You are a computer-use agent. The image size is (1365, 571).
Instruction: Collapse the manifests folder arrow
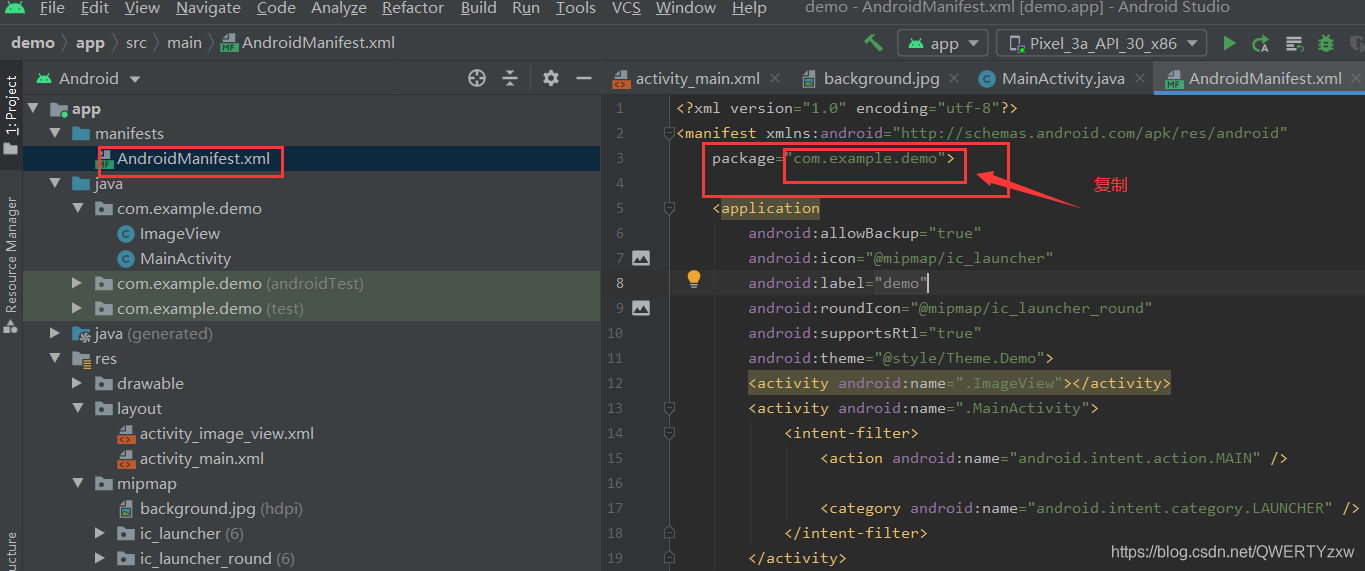(x=55, y=134)
